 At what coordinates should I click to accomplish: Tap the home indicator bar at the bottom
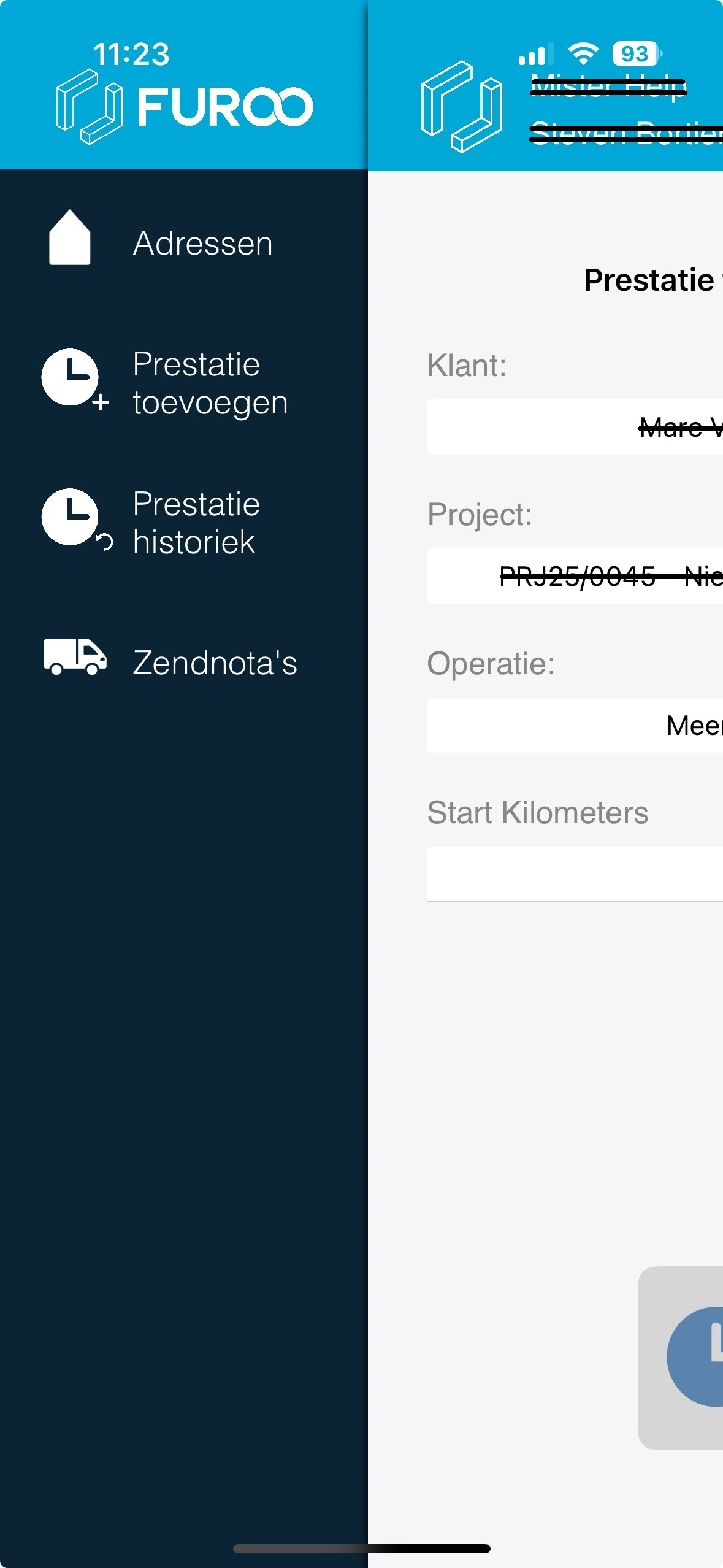(362, 1548)
